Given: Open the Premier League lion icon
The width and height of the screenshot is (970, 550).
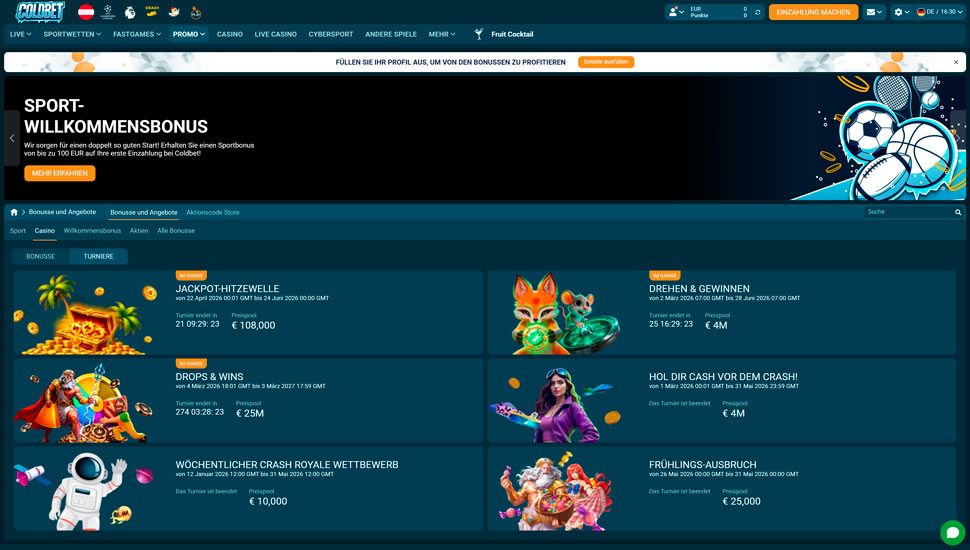Looking at the screenshot, I should pyautogui.click(x=129, y=12).
